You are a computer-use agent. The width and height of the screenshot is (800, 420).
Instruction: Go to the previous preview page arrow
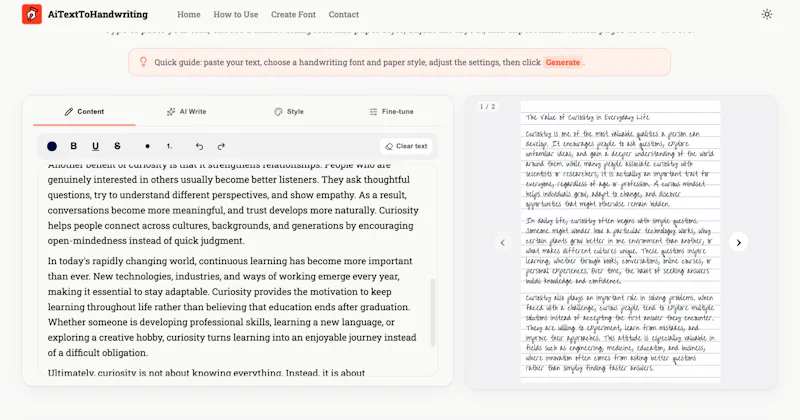(503, 242)
